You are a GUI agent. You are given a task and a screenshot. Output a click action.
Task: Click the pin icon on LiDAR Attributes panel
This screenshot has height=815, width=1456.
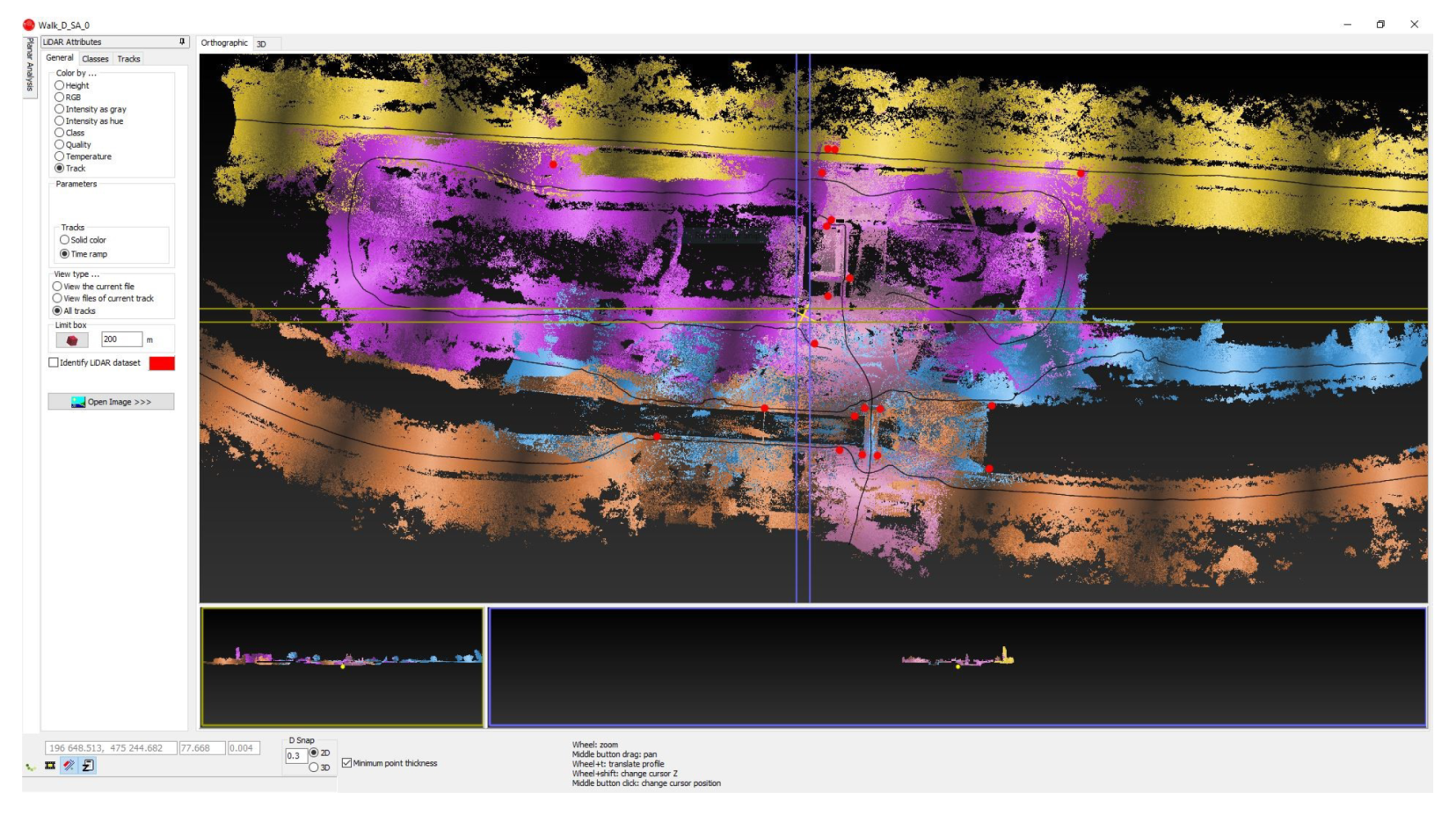[x=182, y=42]
